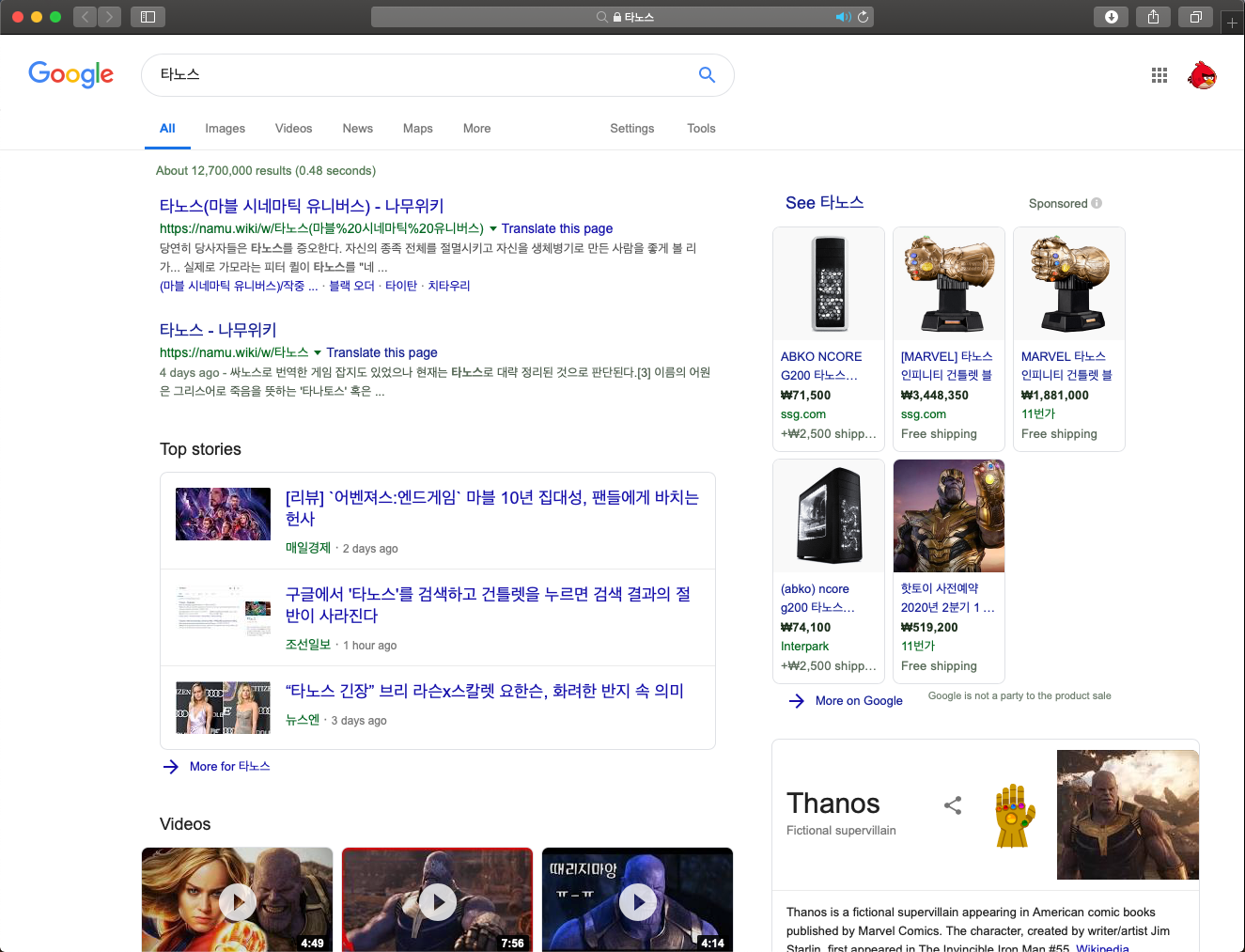
Task: Expand dropdown arrow after second namu.wiki URL
Action: pyautogui.click(x=318, y=353)
